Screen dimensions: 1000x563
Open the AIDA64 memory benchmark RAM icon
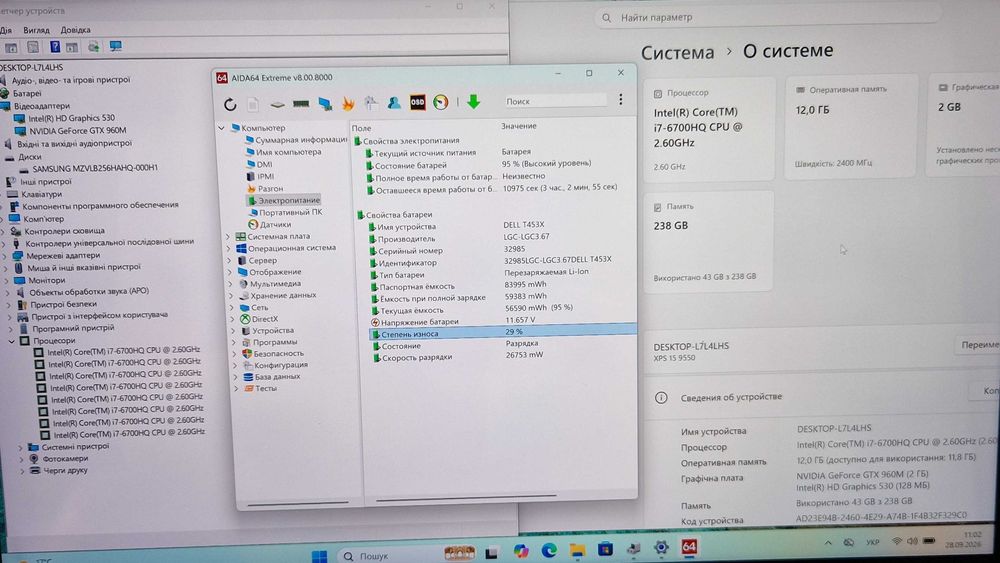click(x=301, y=104)
